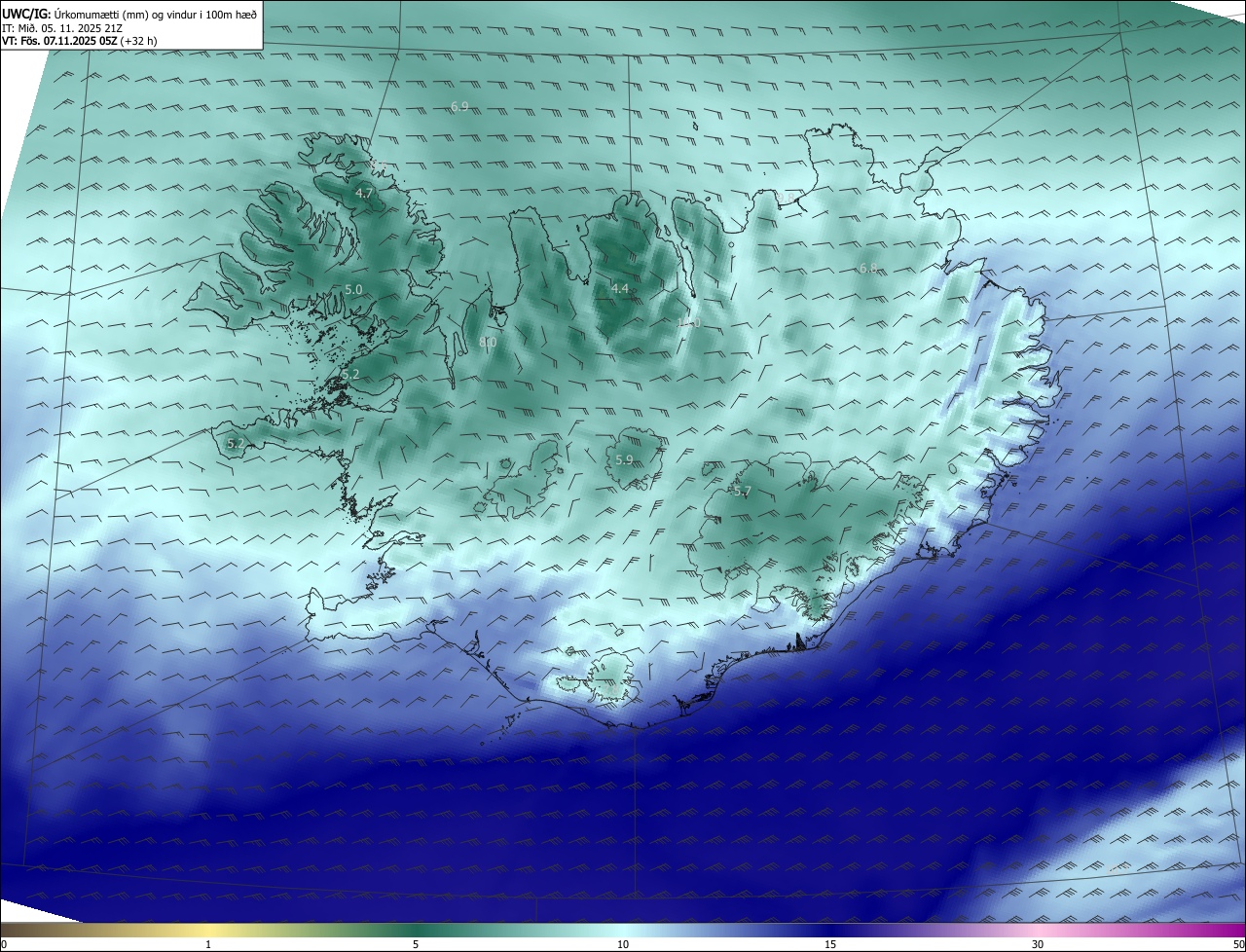Click the 6.8 value label in northeast Iceland
This screenshot has width=1246, height=952.
click(x=867, y=268)
